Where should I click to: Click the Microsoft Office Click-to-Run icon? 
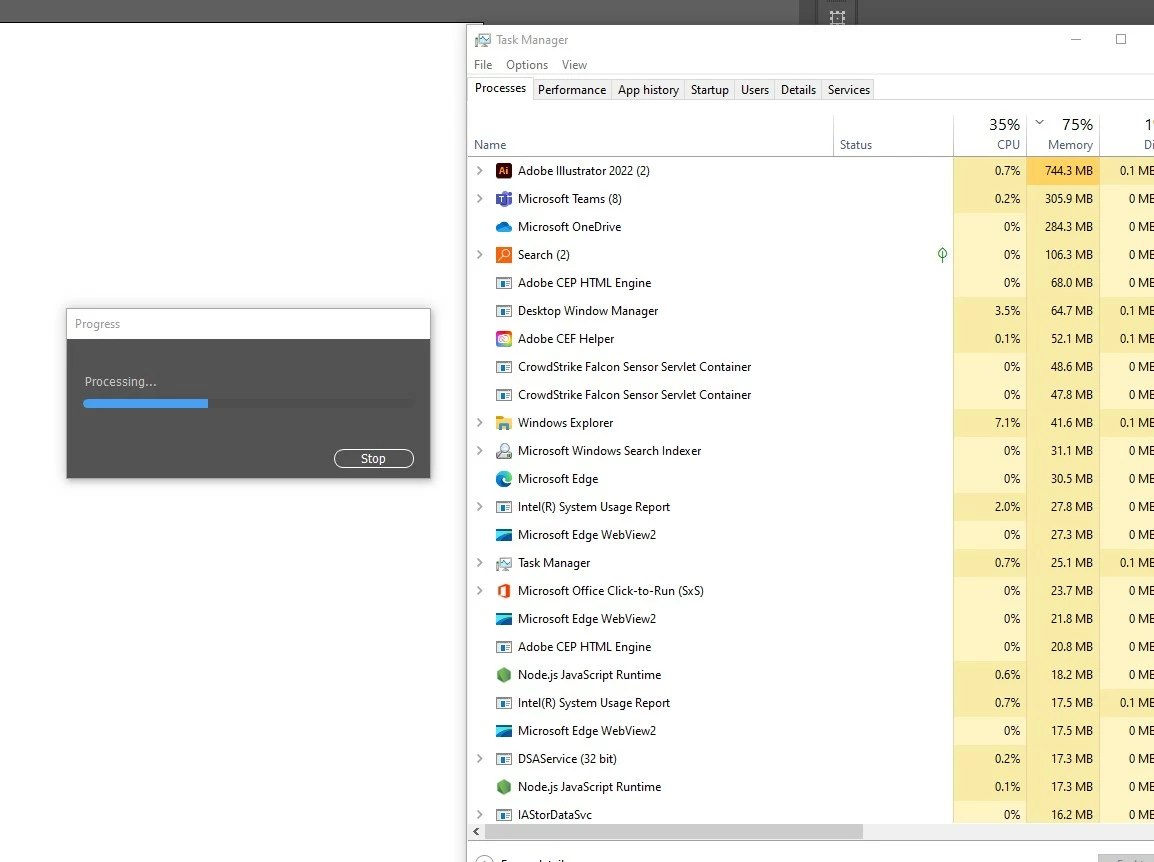(x=503, y=590)
